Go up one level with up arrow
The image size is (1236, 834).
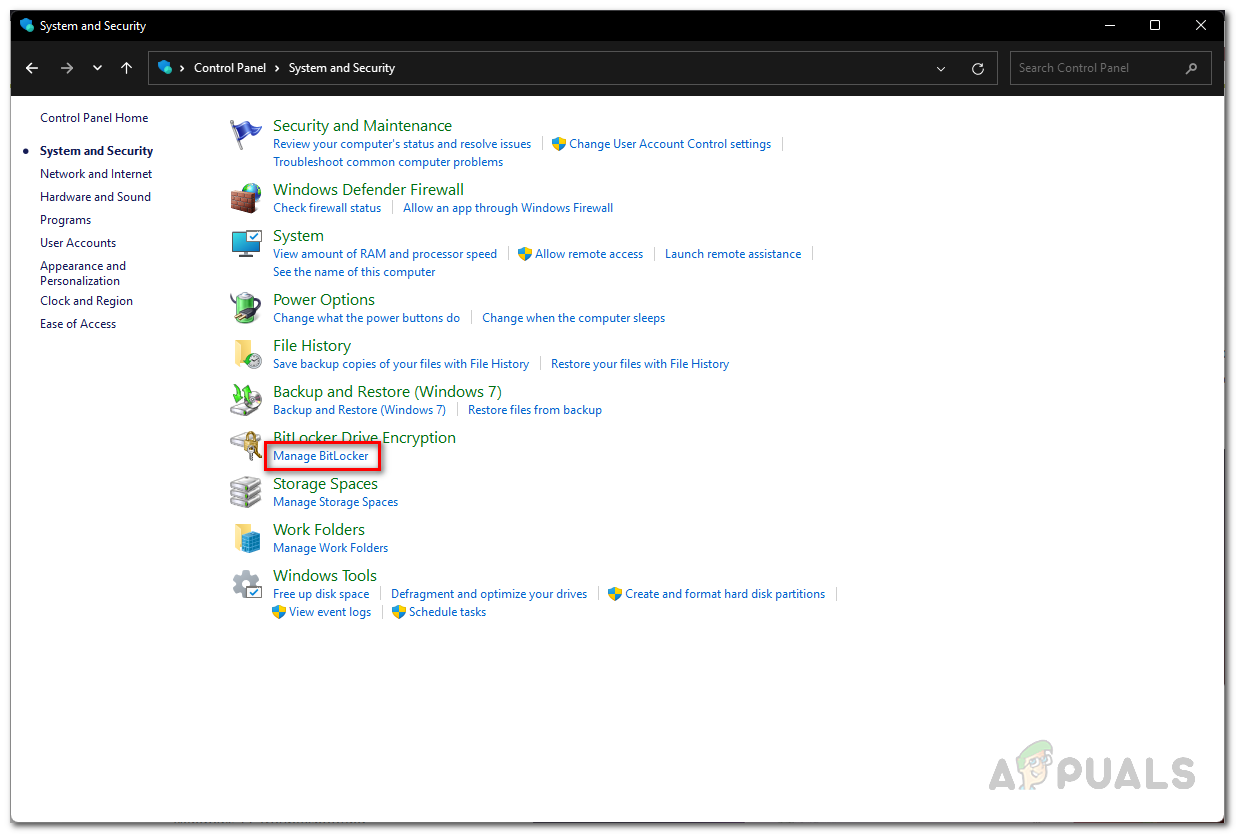[126, 68]
